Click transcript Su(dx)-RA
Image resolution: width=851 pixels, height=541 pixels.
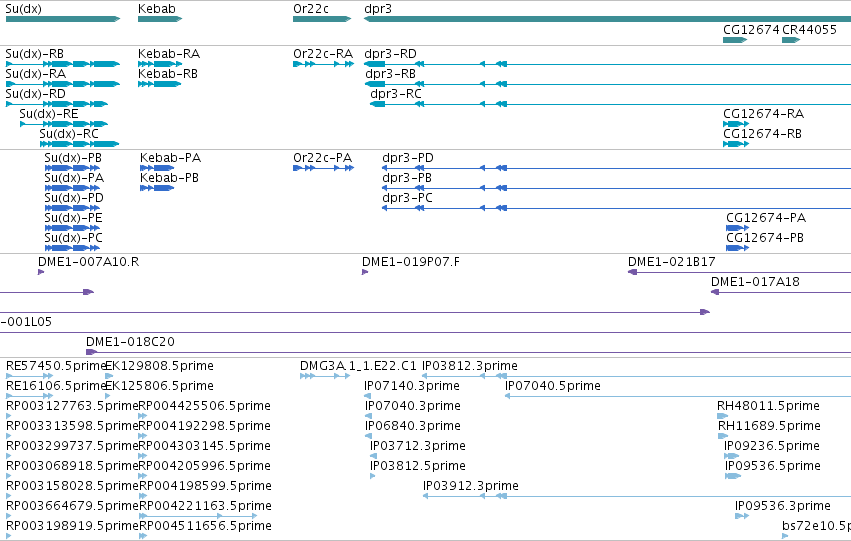pos(63,84)
